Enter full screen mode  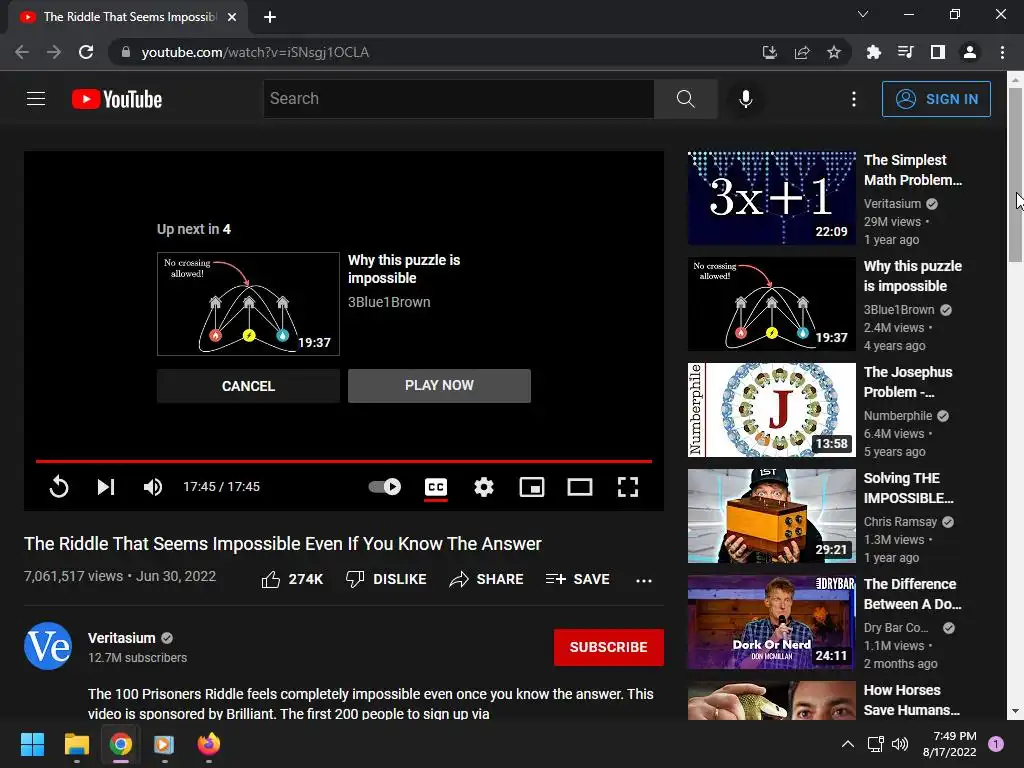pos(628,487)
